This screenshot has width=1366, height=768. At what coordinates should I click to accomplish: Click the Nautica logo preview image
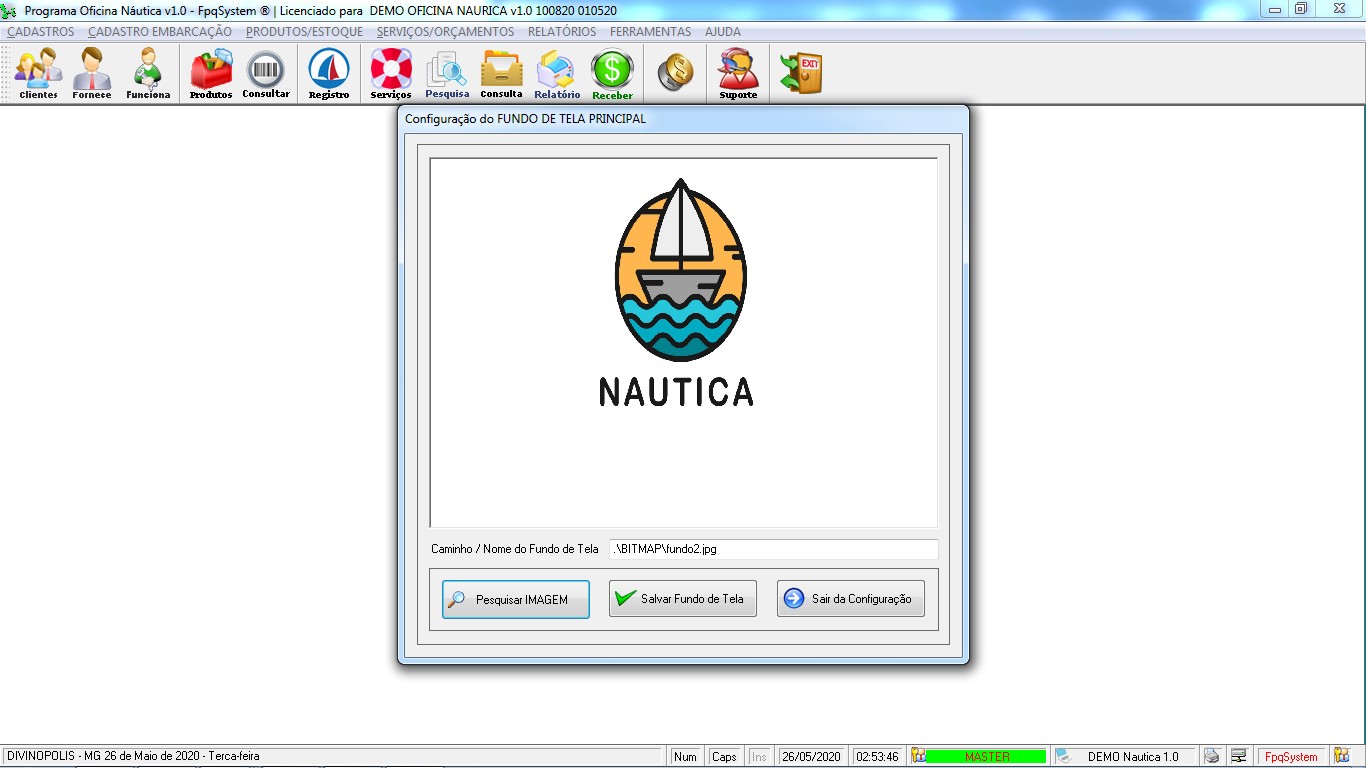click(x=684, y=343)
